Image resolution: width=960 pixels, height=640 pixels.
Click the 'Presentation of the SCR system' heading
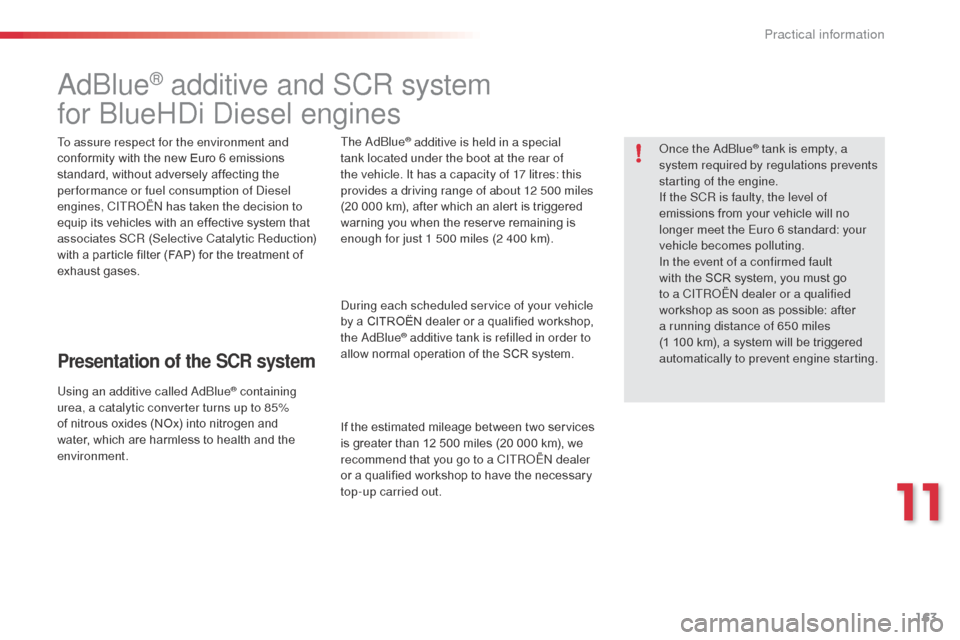pyautogui.click(x=186, y=361)
